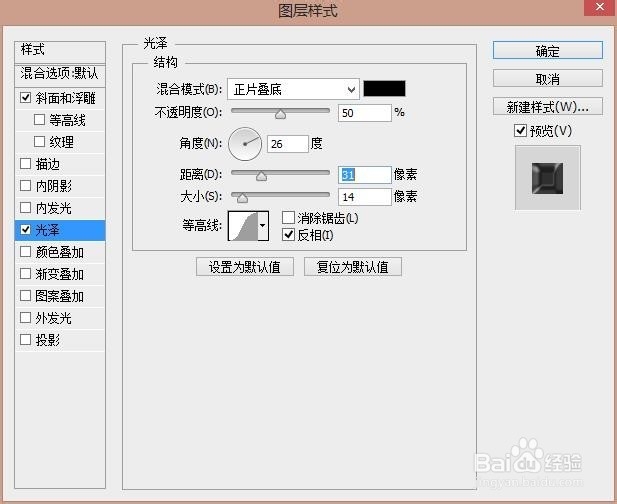Click the style preview thumbnail

[x=548, y=178]
